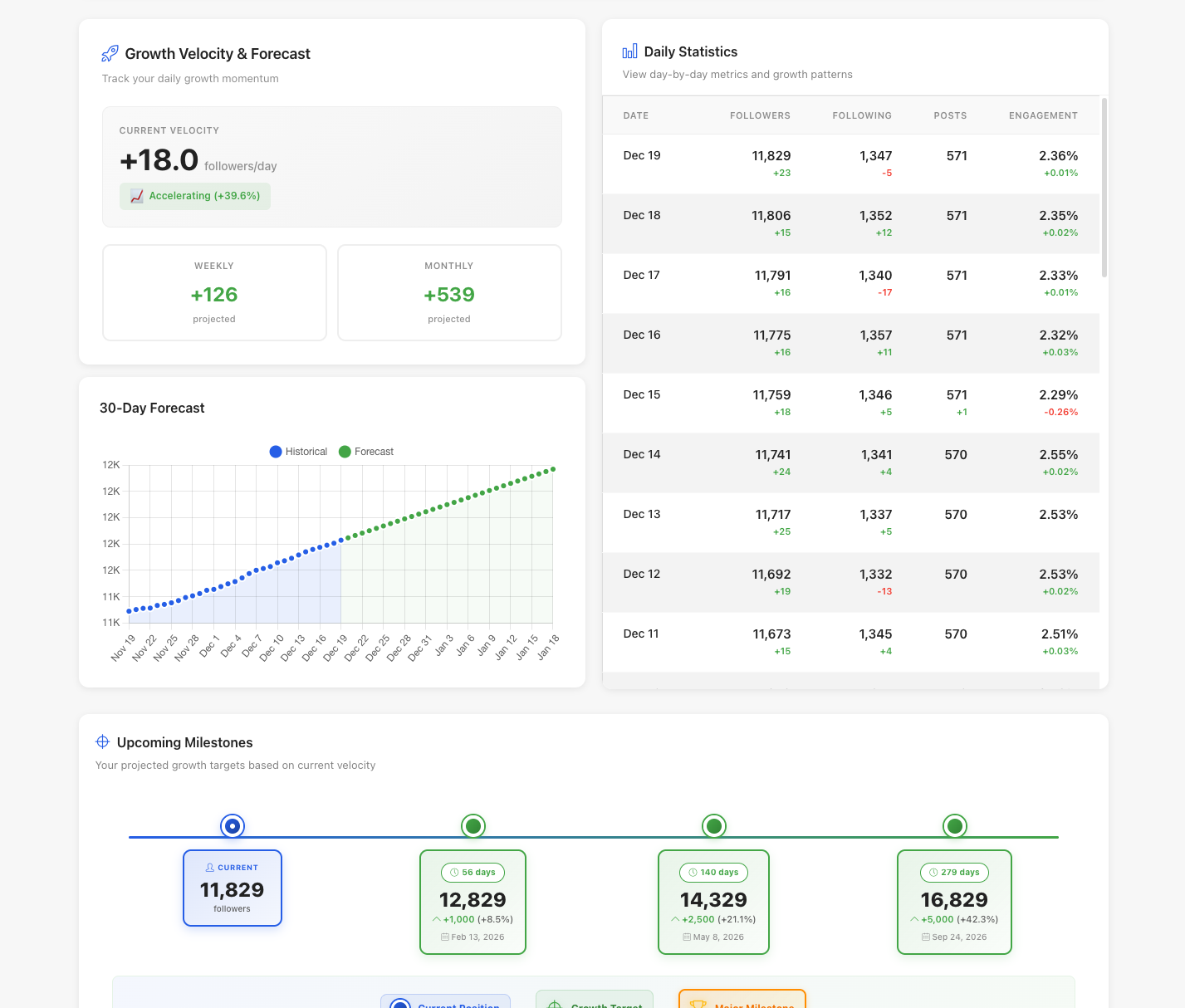Click the person icon in the CURRENT badge
Viewport: 1185px width, 1008px height.
[x=210, y=867]
